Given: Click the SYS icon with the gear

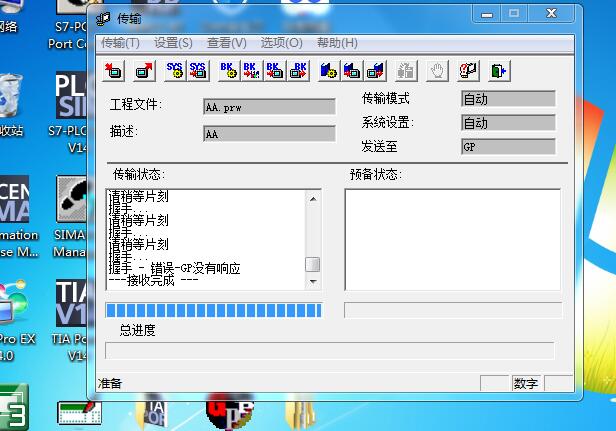Looking at the screenshot, I should click(x=174, y=70).
